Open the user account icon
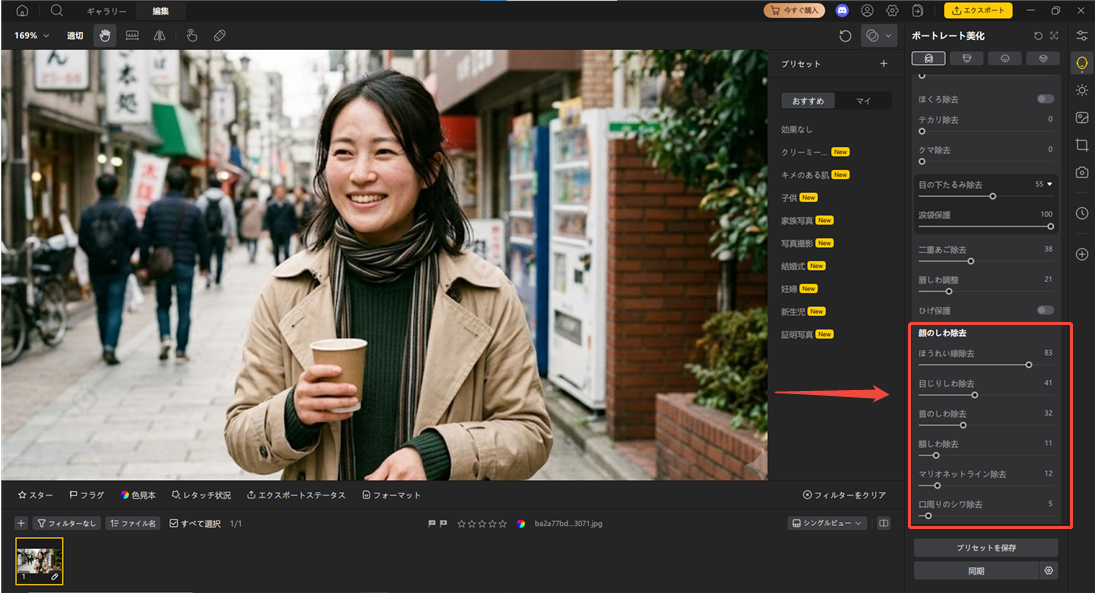1097x593 pixels. pyautogui.click(x=868, y=10)
